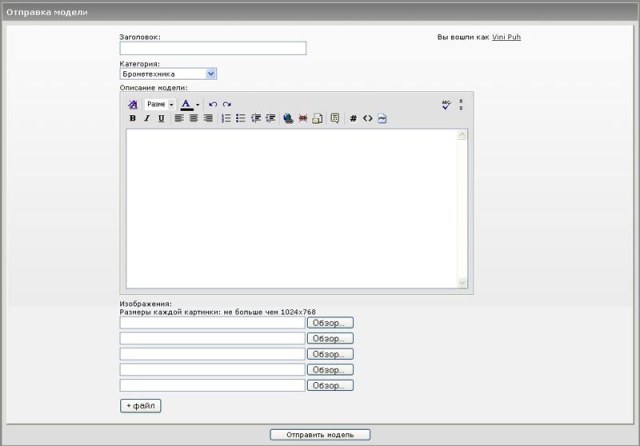Run the spell check tool
The image size is (640, 446).
(446, 104)
